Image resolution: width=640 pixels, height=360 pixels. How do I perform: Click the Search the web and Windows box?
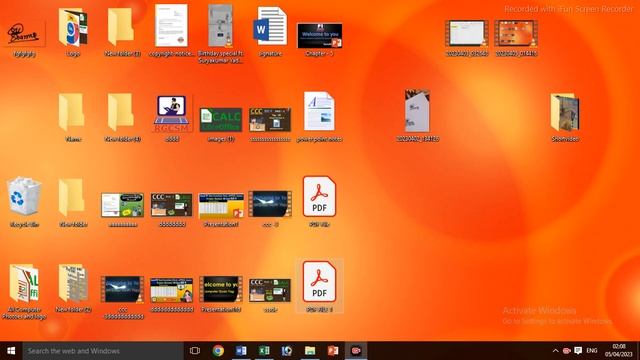point(103,351)
